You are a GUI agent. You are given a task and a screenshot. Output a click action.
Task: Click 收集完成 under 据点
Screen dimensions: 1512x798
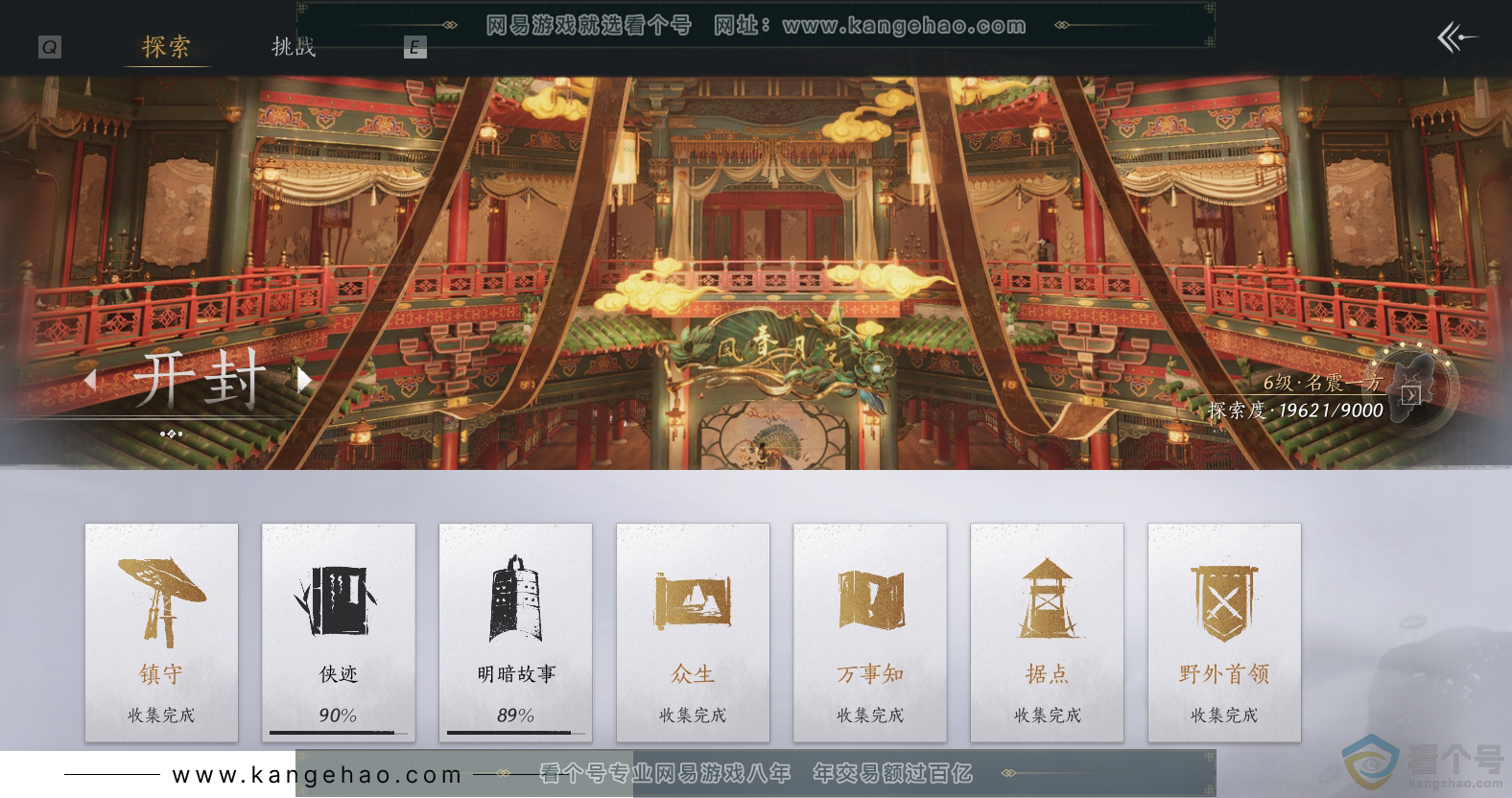pyautogui.click(x=1047, y=716)
